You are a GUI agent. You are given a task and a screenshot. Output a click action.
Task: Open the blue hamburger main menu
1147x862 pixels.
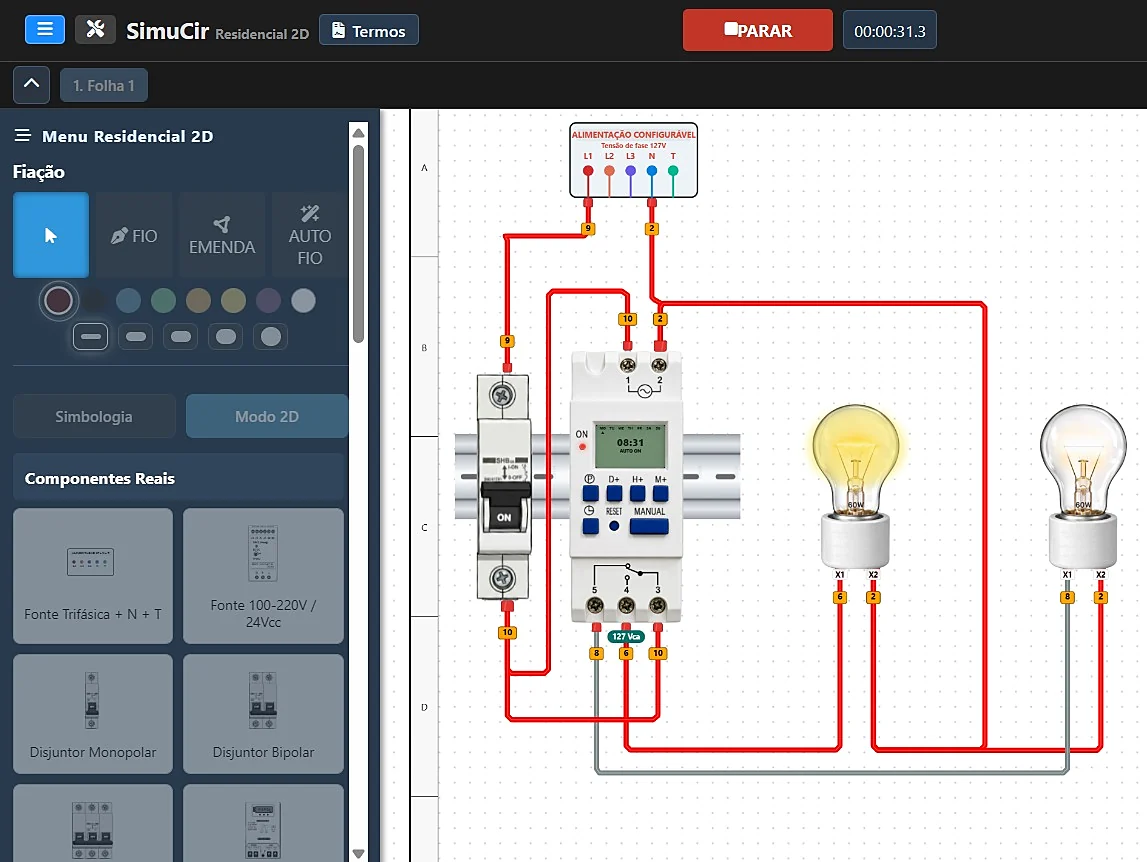click(x=45, y=30)
